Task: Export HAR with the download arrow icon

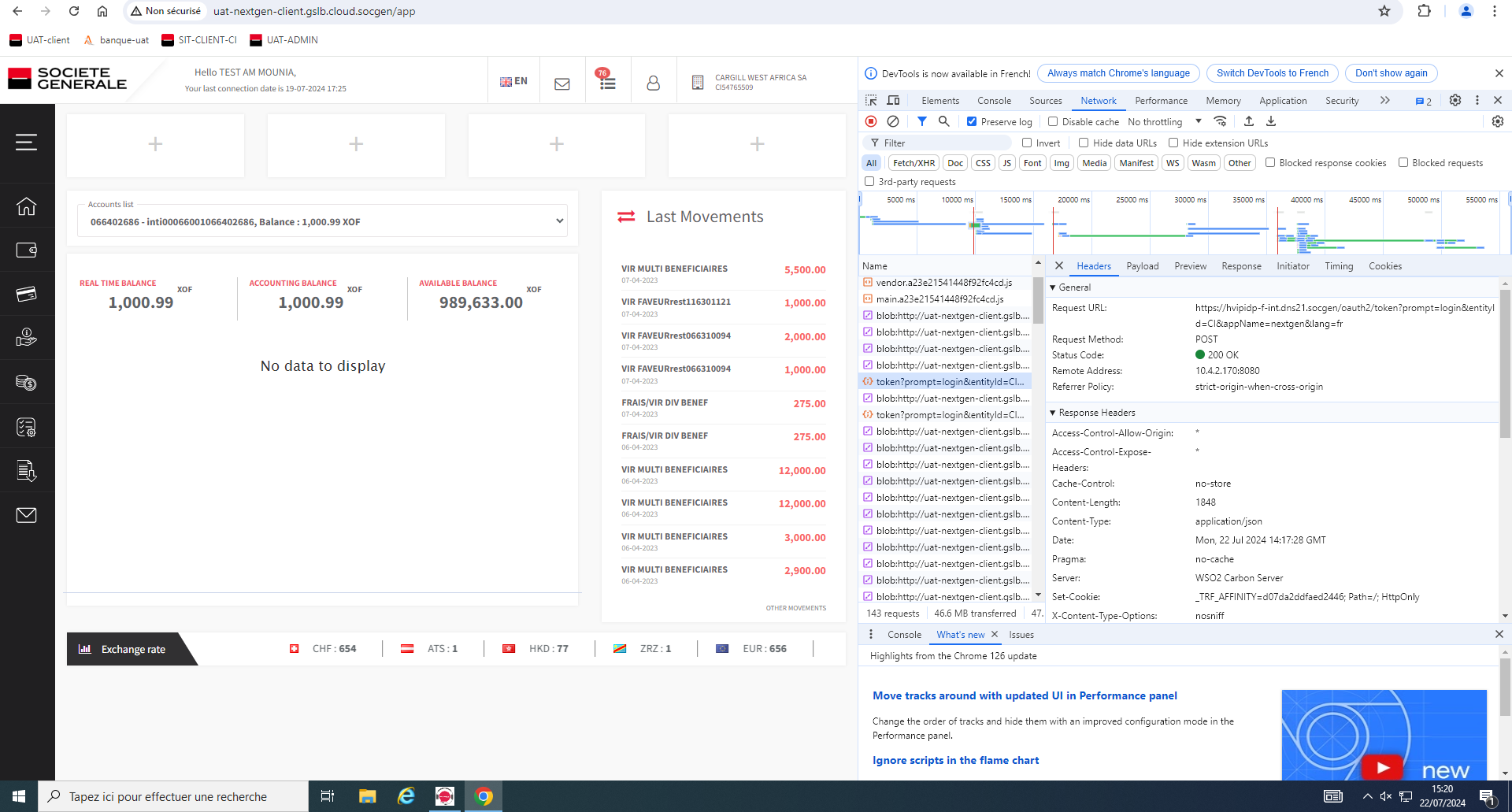Action: tap(1271, 121)
